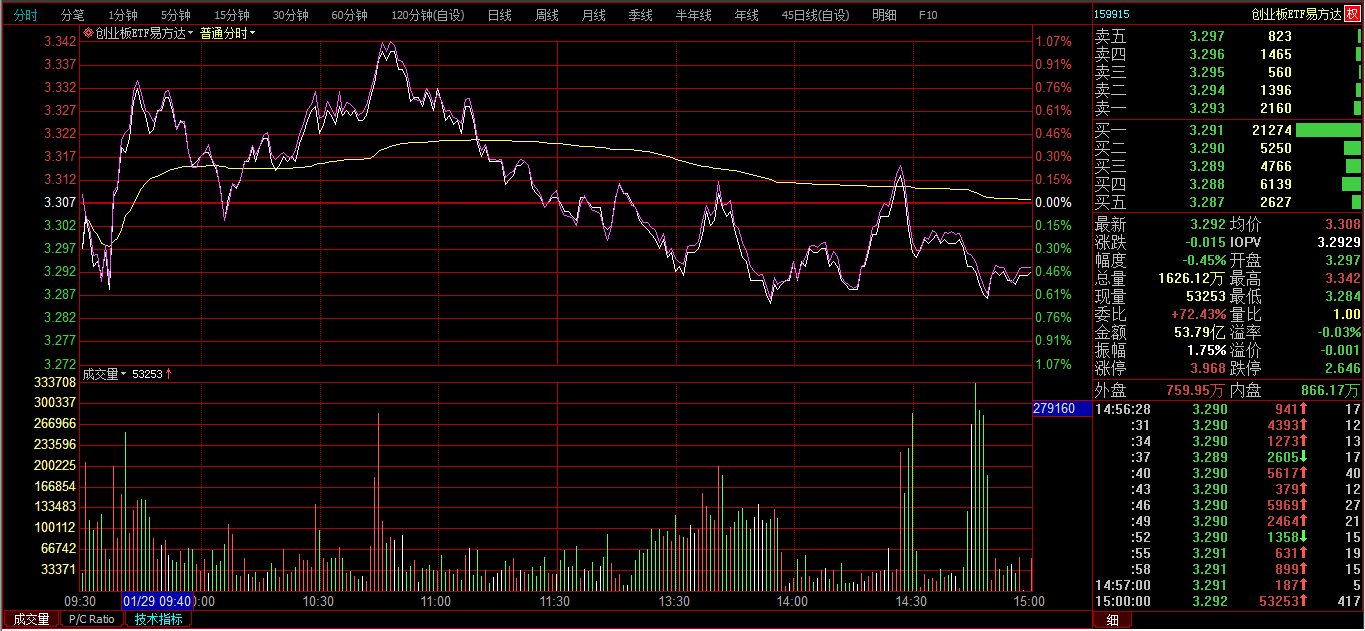Select the P/C Ratio bottom tab
1365x631 pixels.
pos(93,619)
